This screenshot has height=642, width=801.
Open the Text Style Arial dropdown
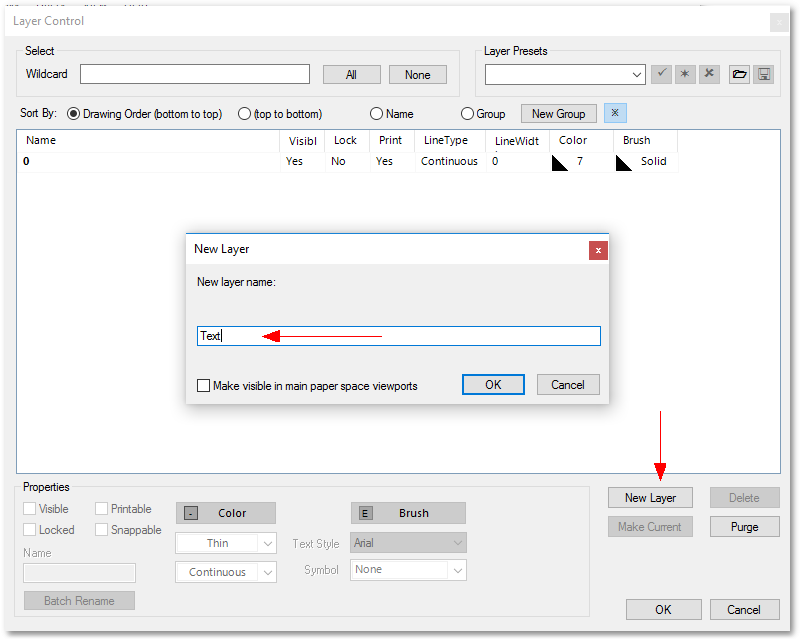[458, 543]
